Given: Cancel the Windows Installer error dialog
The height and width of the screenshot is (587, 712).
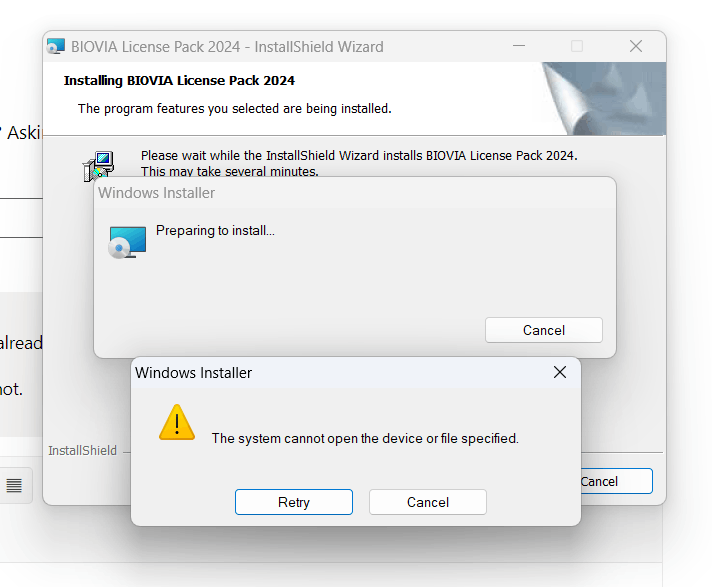Looking at the screenshot, I should click(428, 502).
